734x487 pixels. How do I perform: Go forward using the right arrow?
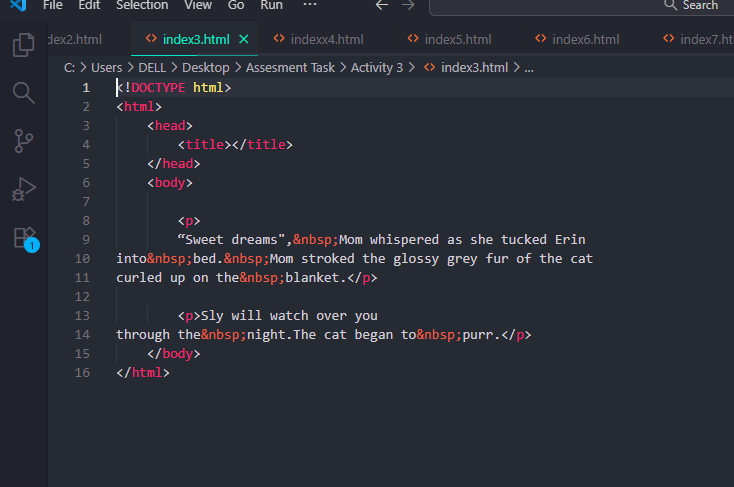407,5
